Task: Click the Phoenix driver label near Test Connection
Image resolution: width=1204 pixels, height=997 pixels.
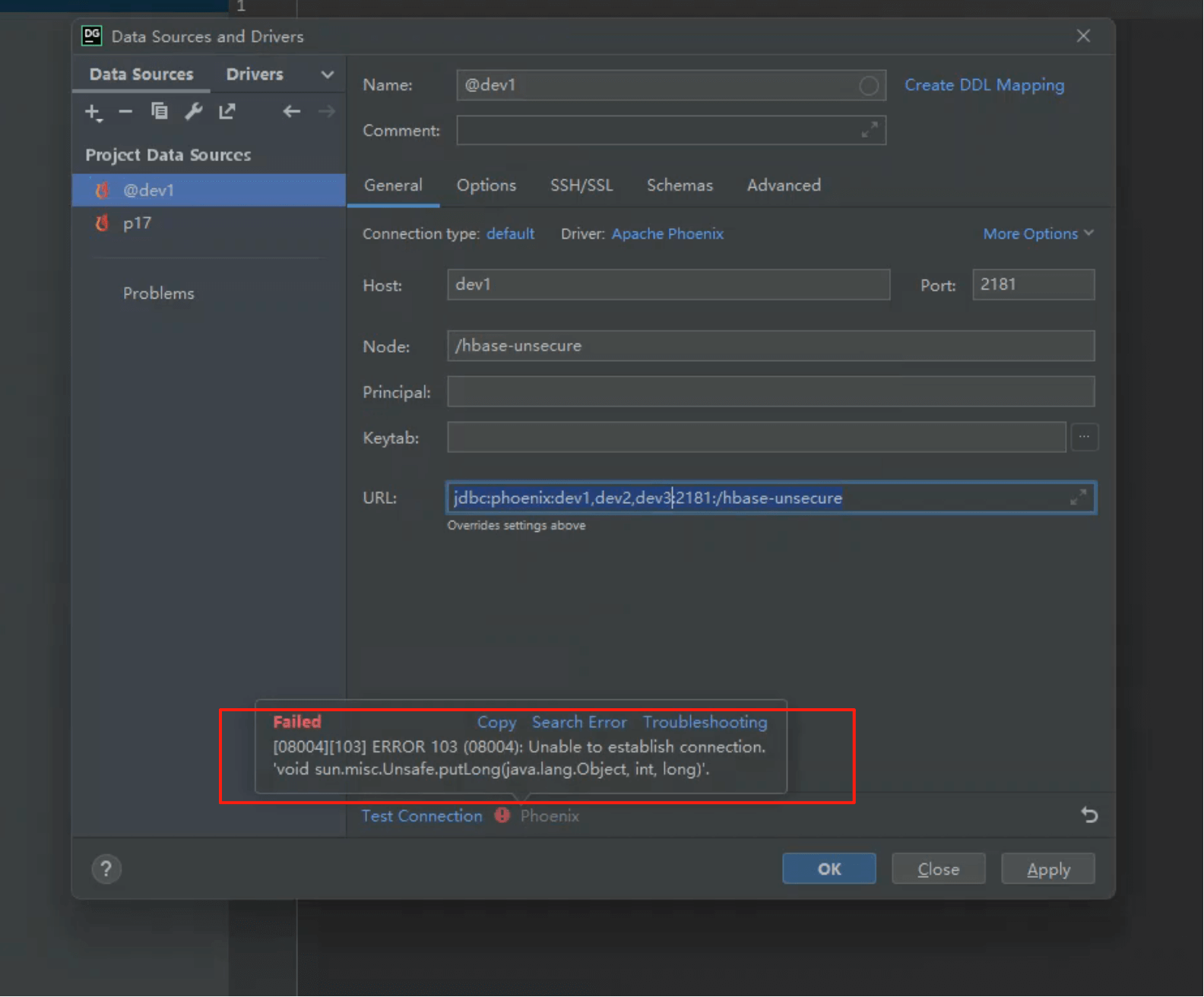Action: [550, 815]
